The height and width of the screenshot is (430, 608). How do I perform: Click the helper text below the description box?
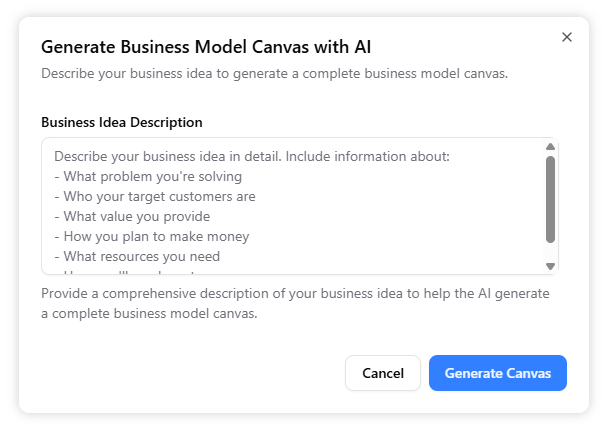295,304
